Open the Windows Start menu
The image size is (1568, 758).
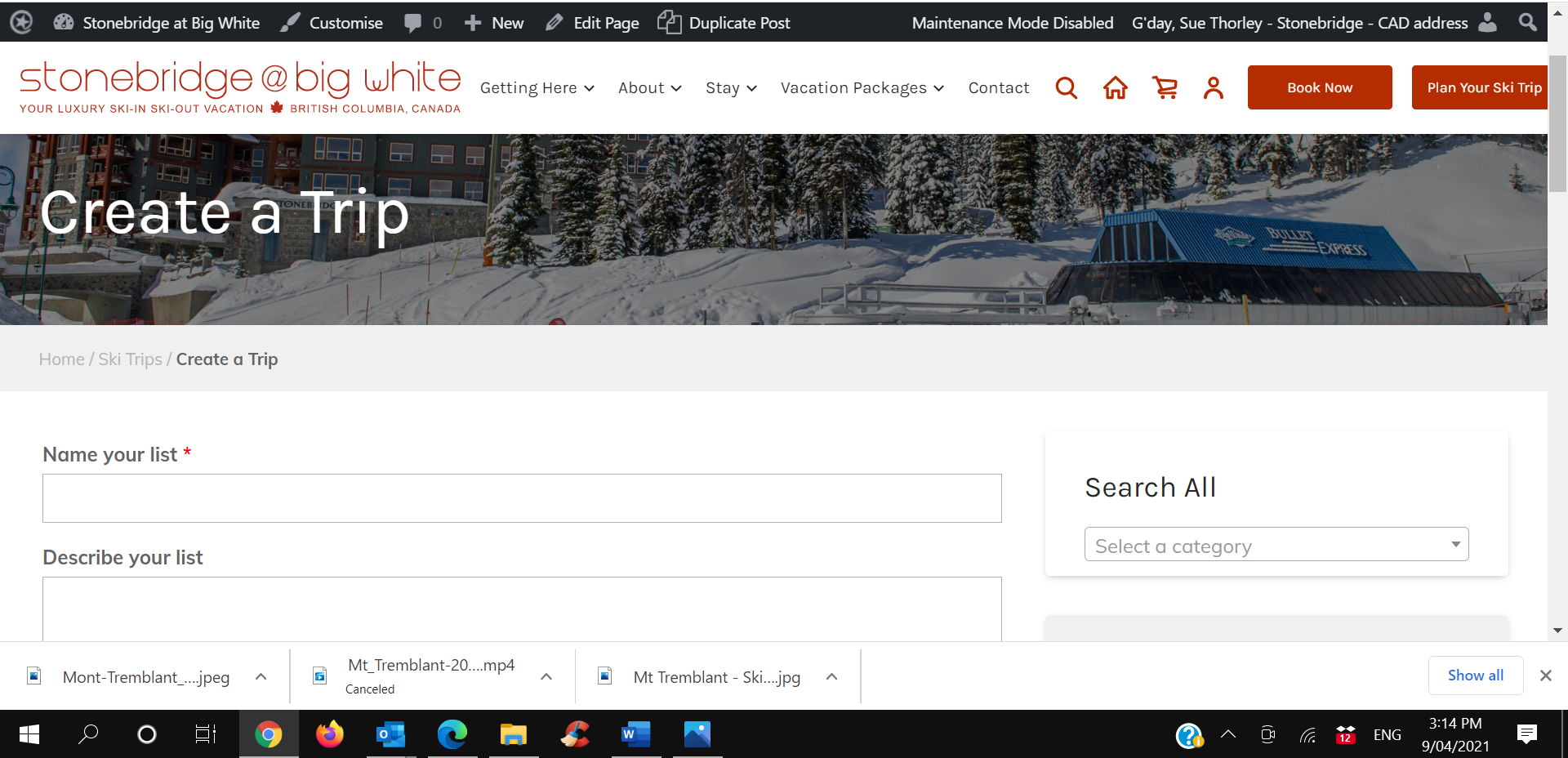click(x=29, y=734)
